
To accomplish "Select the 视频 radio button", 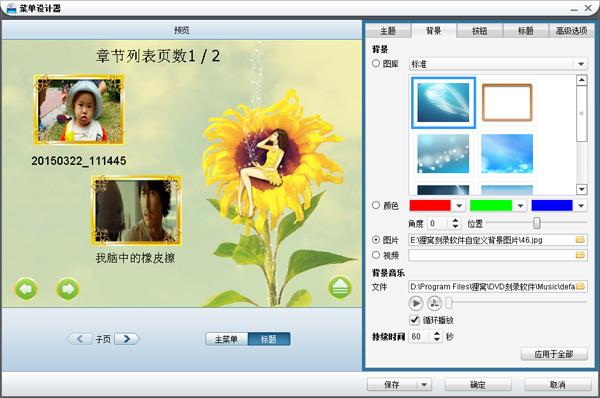I will 376,255.
